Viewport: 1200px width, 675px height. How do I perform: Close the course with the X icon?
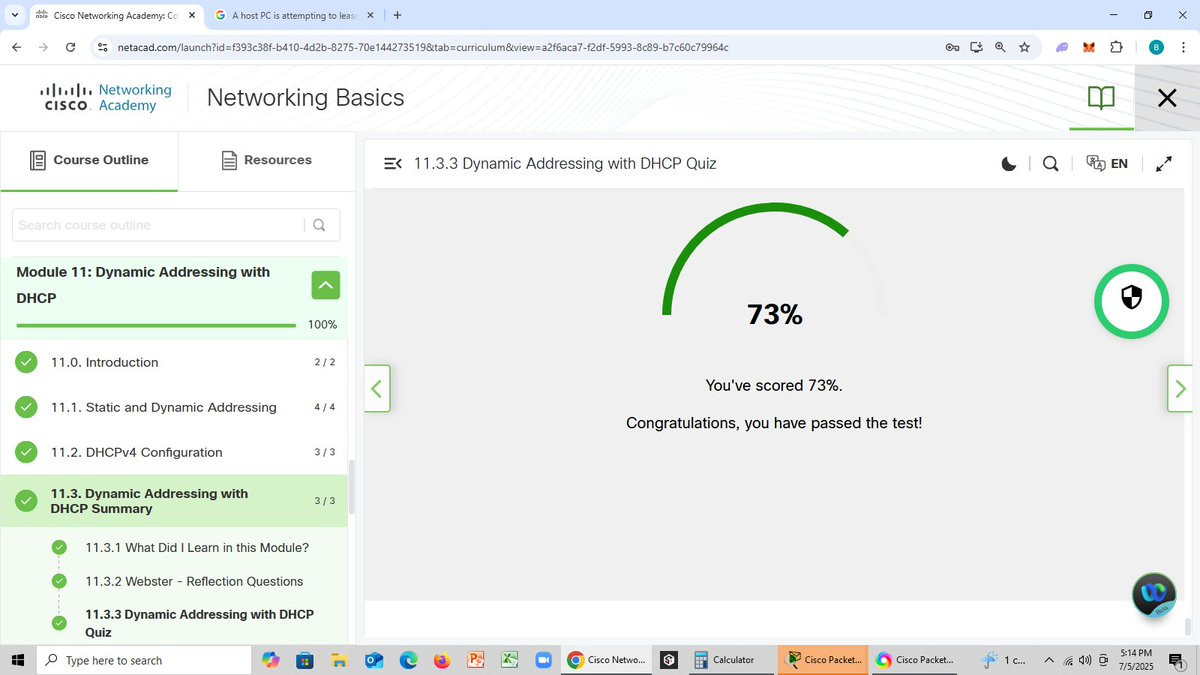click(x=1167, y=97)
